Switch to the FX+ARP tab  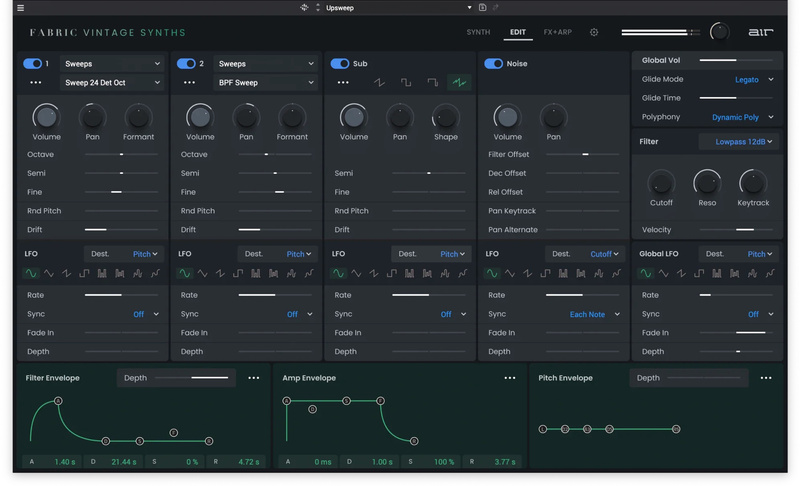pos(557,32)
